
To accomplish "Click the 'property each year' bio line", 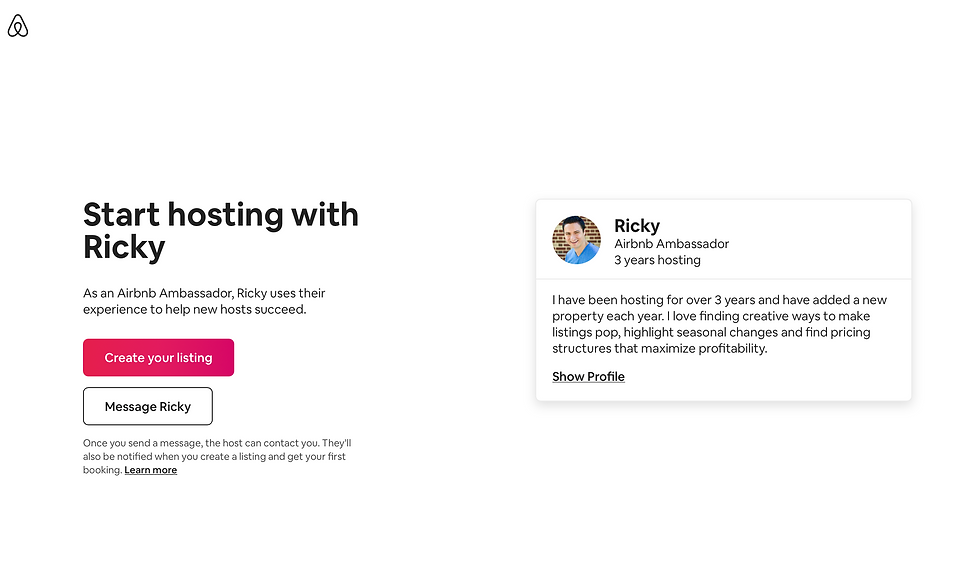I will pyautogui.click(x=711, y=316).
